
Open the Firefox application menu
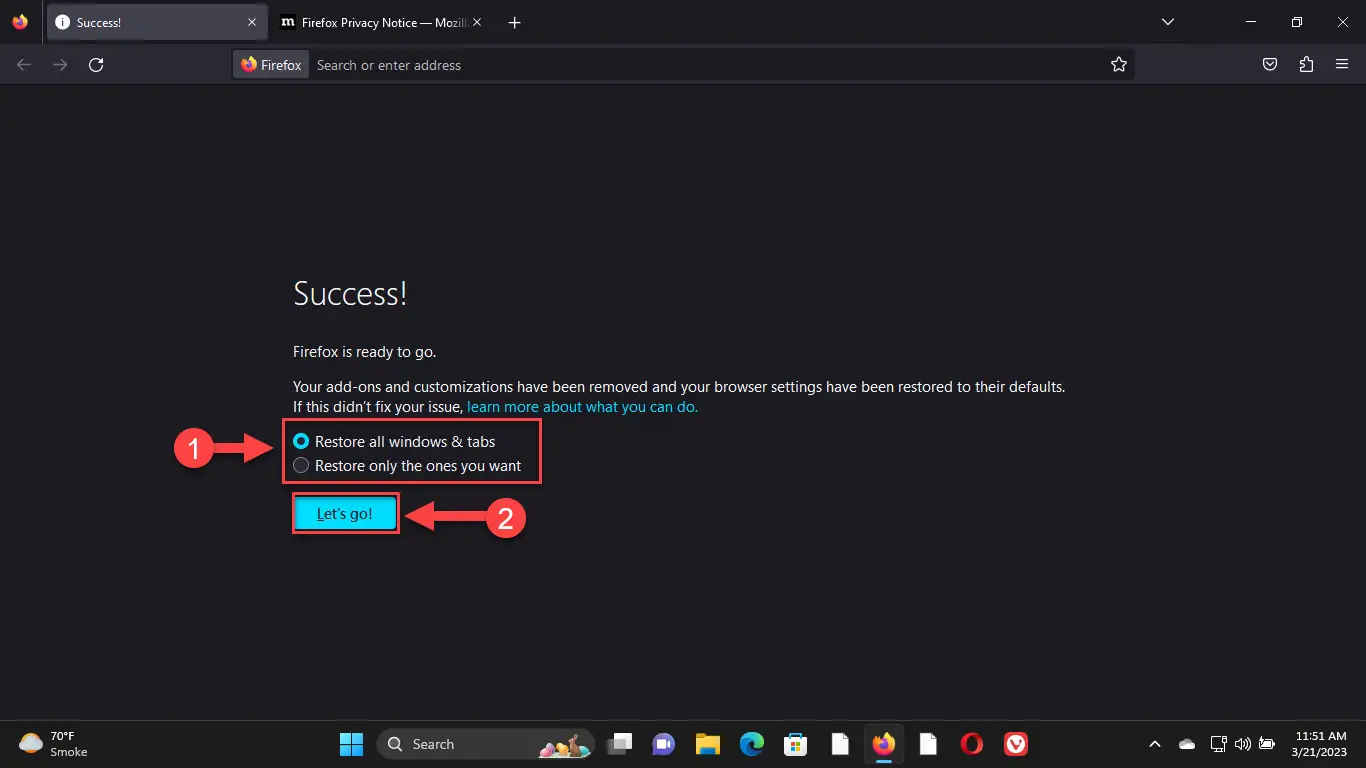[x=1342, y=65]
